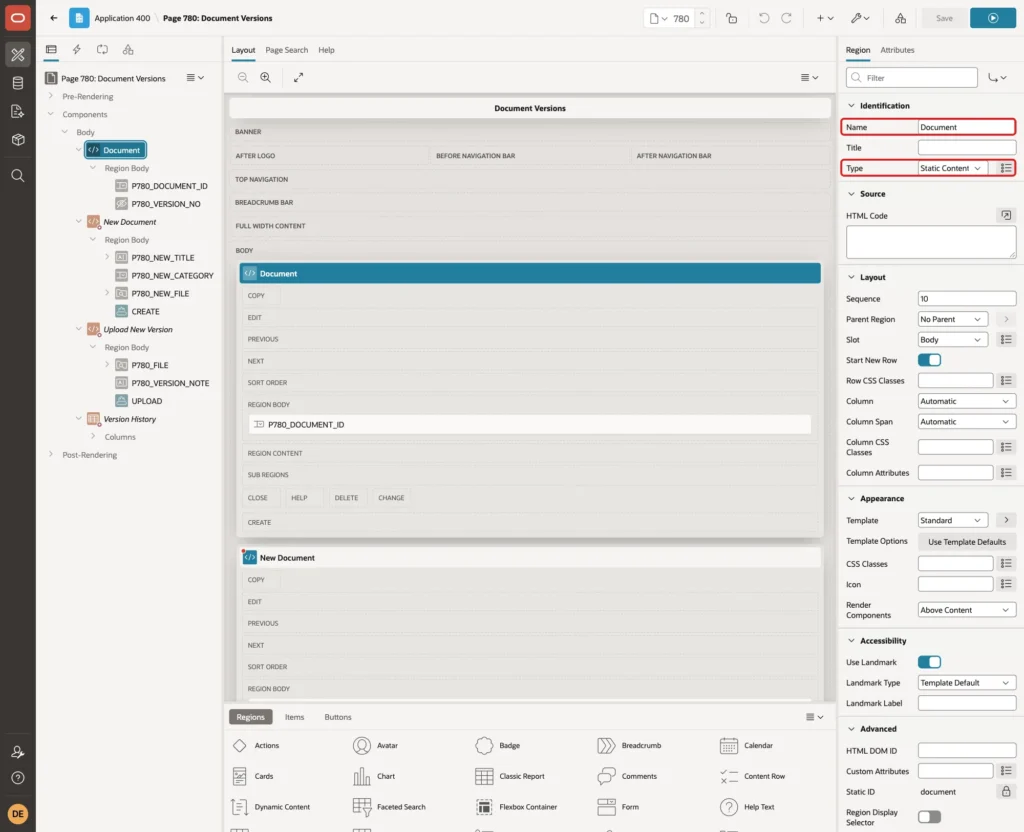Open Parent Region dropdown
The height and width of the screenshot is (832, 1024).
(x=952, y=319)
